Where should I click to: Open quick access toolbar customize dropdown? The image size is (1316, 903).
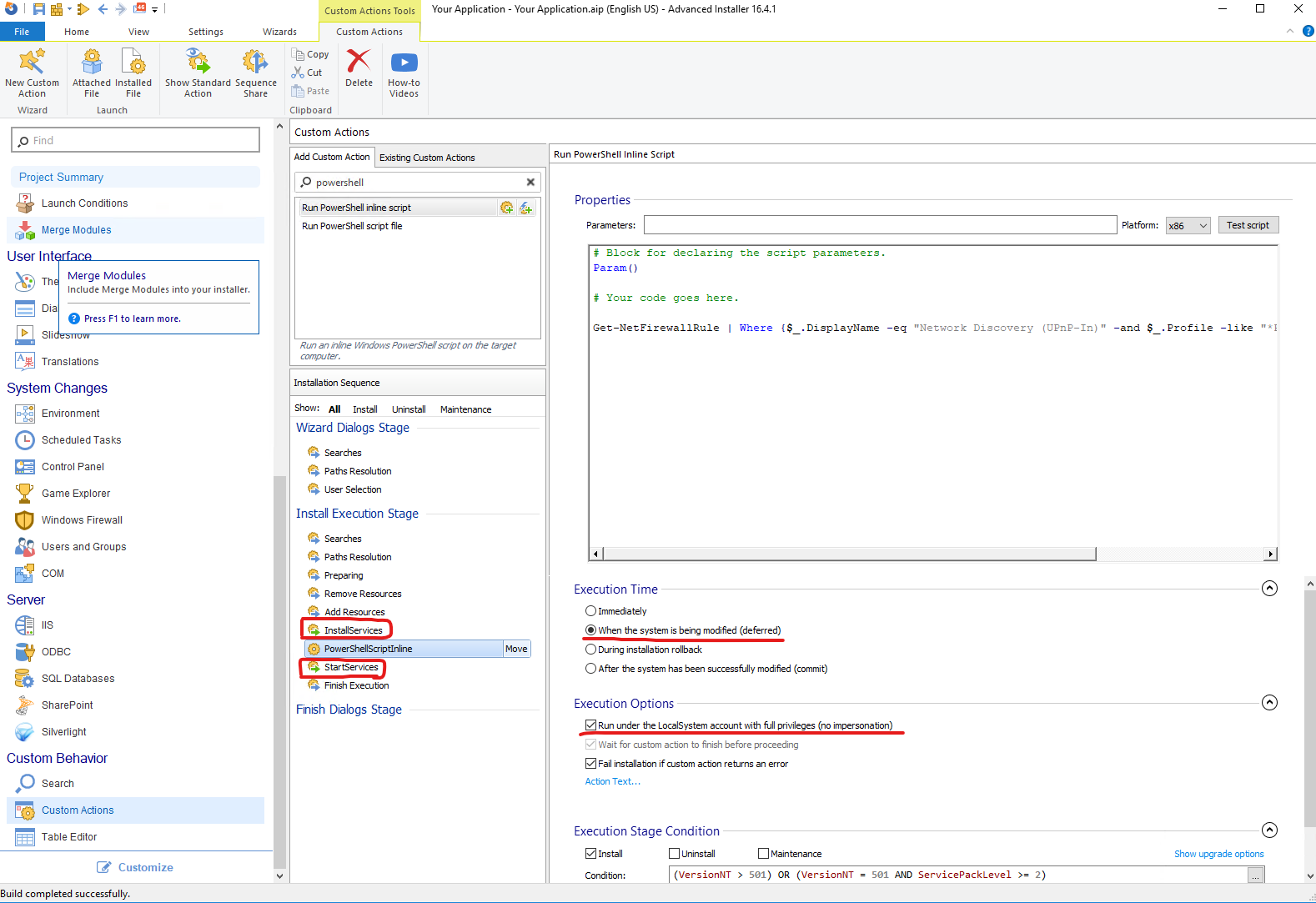[x=154, y=10]
